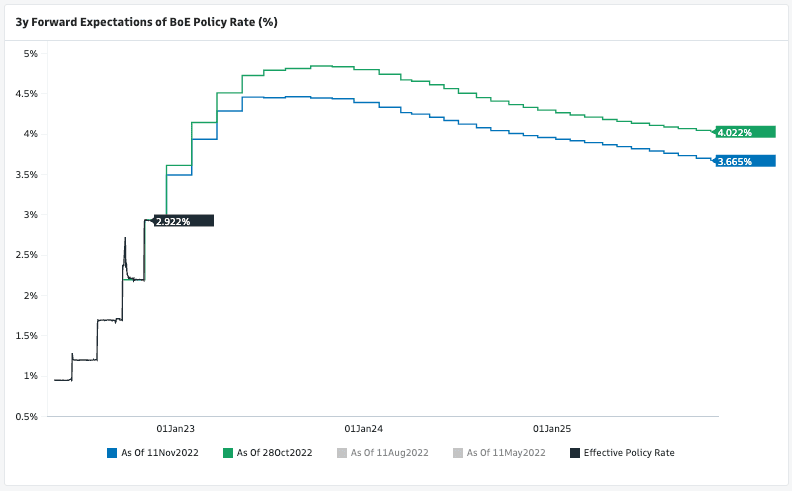
Task: Click the dark Effective Policy Rate legend swatch
Action: tap(574, 453)
